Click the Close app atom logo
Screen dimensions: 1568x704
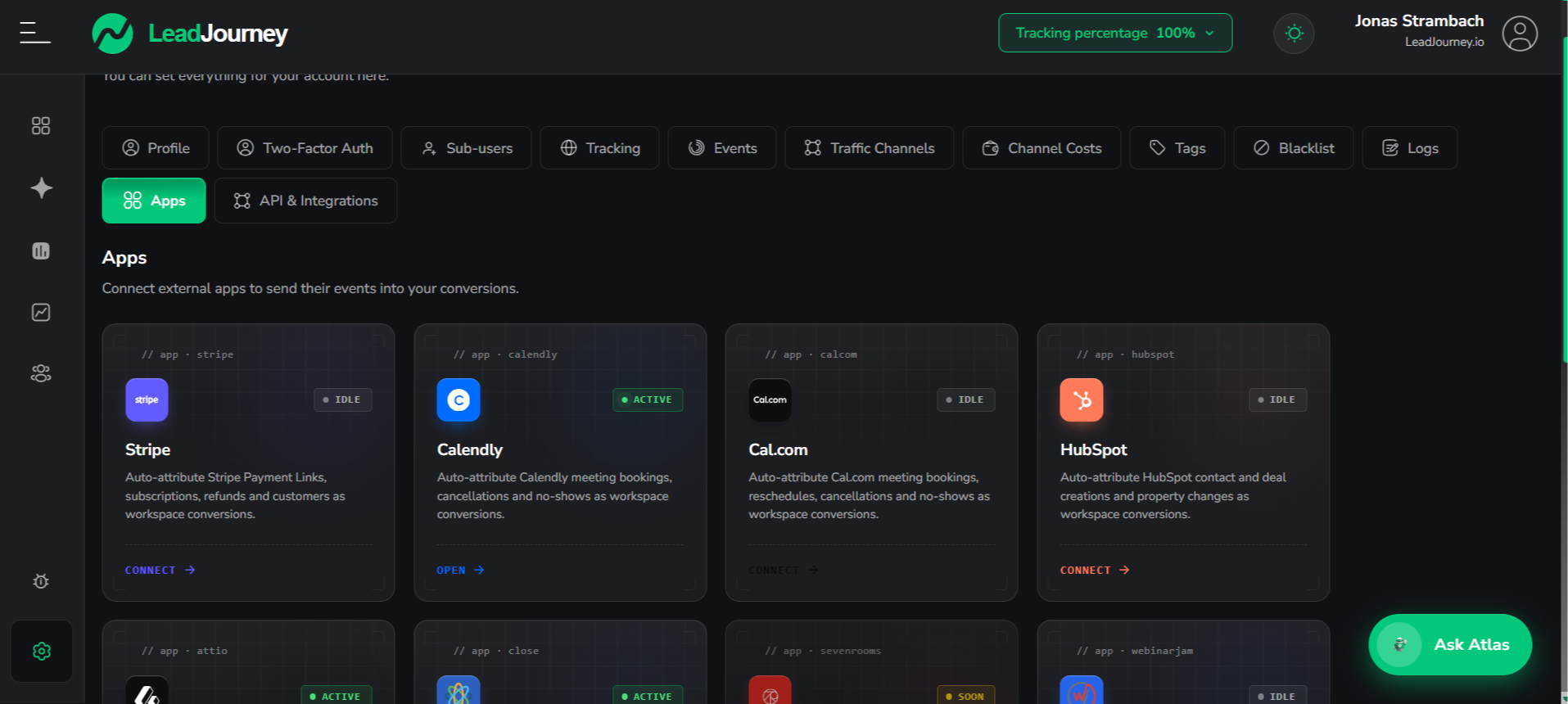tap(459, 692)
